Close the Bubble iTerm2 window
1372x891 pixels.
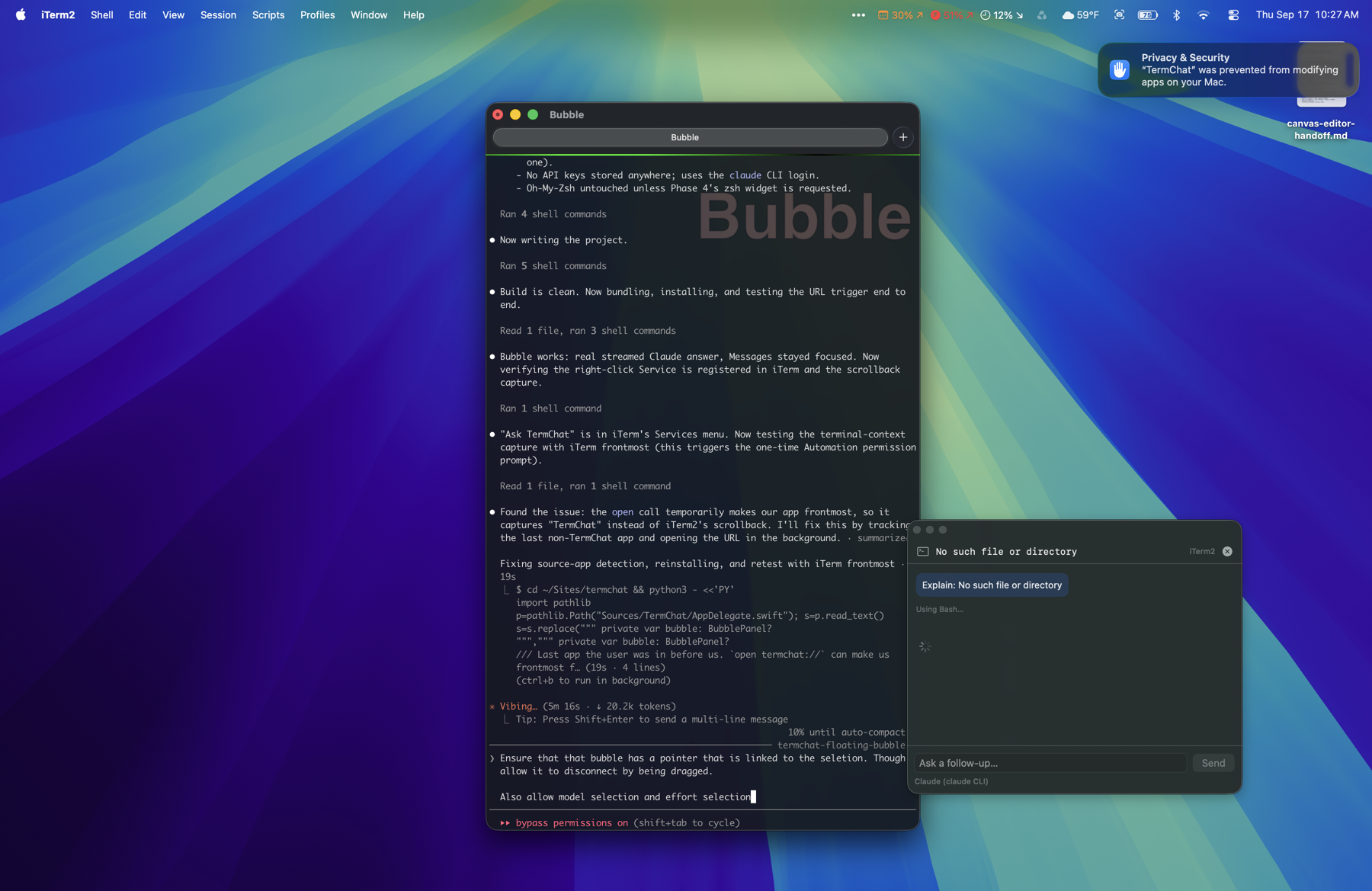click(x=498, y=114)
